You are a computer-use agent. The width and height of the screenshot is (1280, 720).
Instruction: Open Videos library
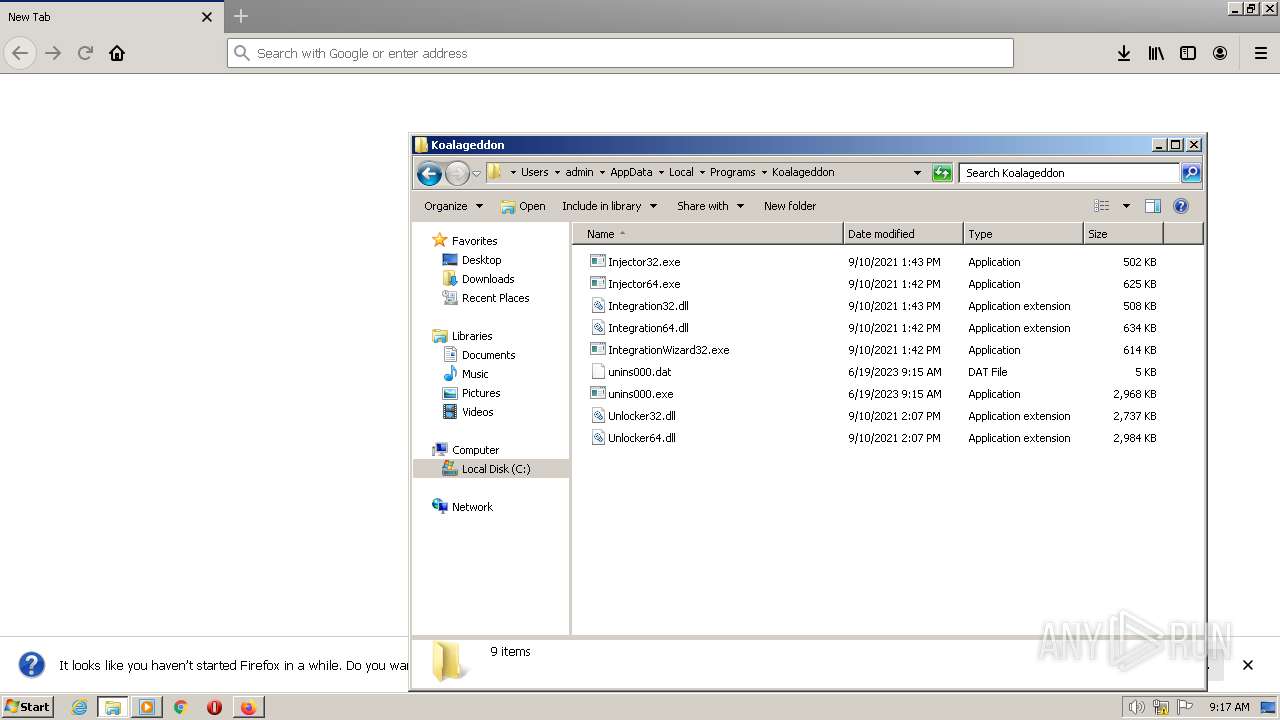click(477, 412)
